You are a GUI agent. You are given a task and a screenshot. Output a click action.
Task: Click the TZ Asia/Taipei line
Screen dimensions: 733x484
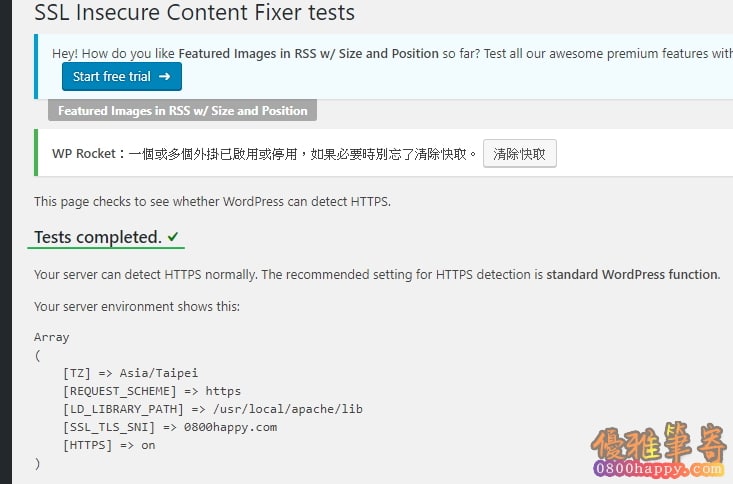[x=130, y=373]
